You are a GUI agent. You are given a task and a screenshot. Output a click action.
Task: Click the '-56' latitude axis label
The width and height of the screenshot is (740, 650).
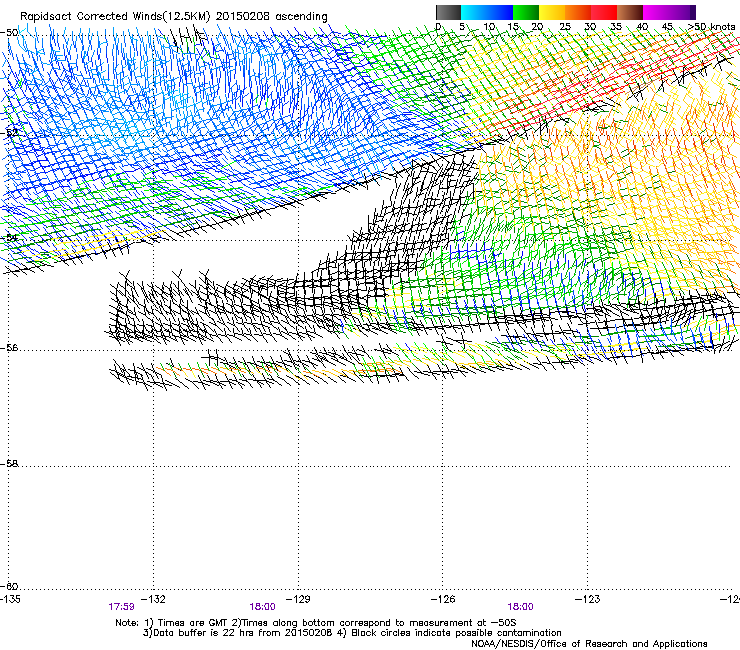(x=9, y=348)
